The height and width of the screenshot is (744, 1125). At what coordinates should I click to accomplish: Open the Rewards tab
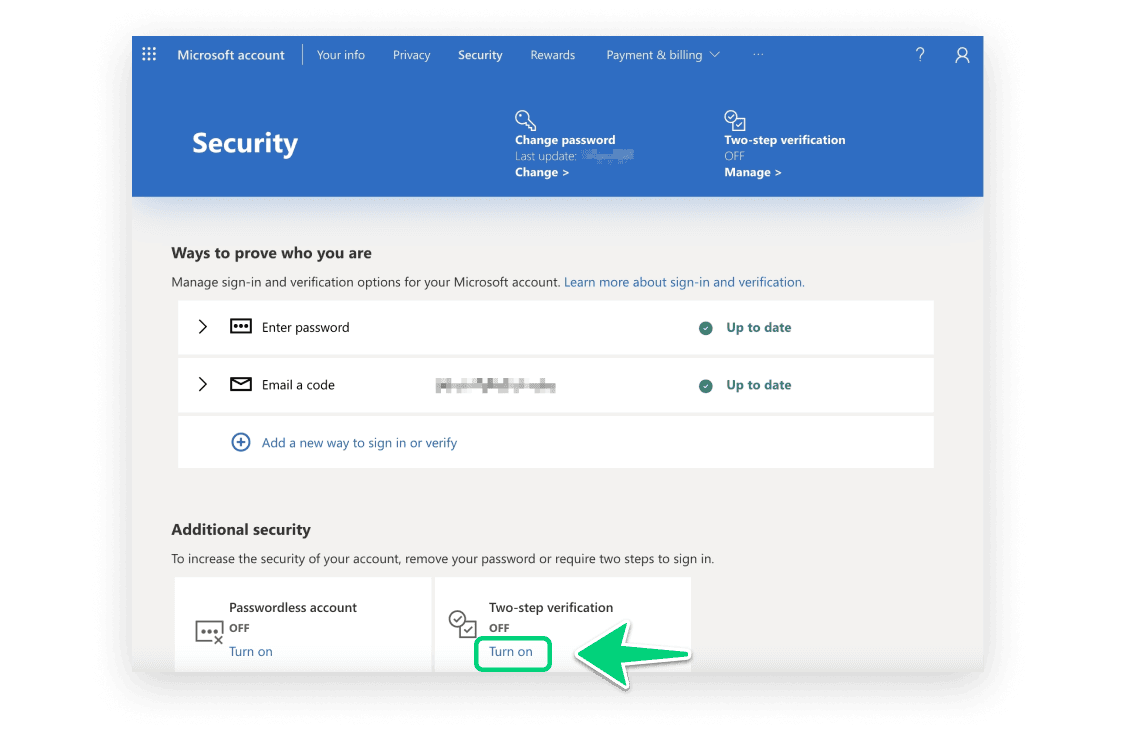click(553, 55)
